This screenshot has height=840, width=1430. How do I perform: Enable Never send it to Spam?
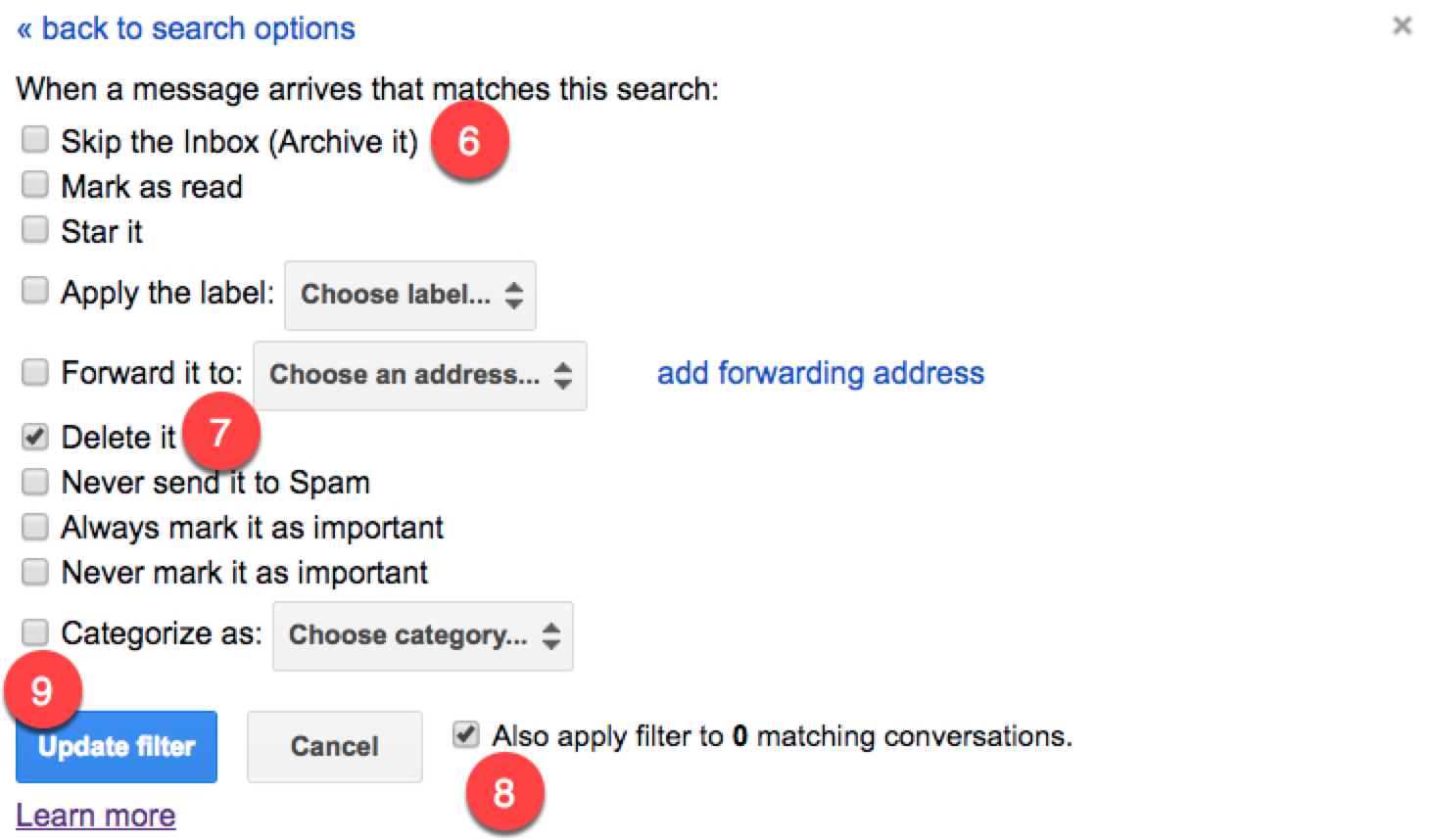35,482
